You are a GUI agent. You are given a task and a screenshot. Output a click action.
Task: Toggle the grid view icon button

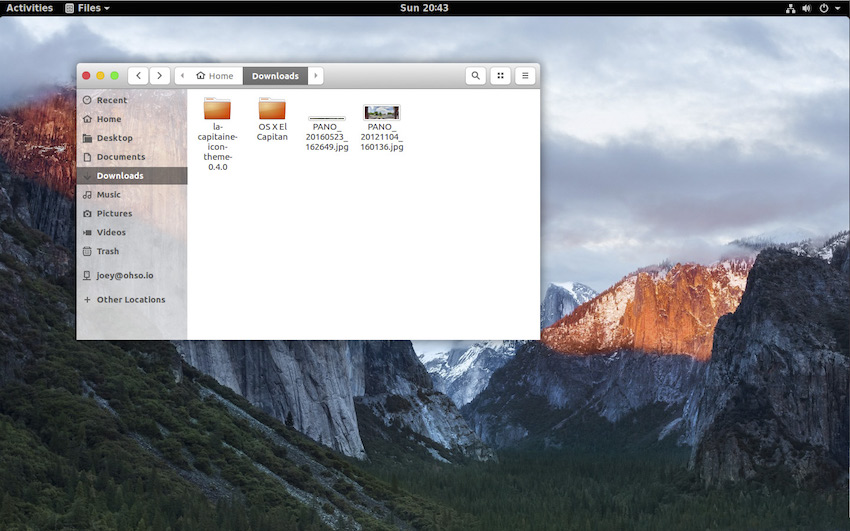[x=500, y=76]
